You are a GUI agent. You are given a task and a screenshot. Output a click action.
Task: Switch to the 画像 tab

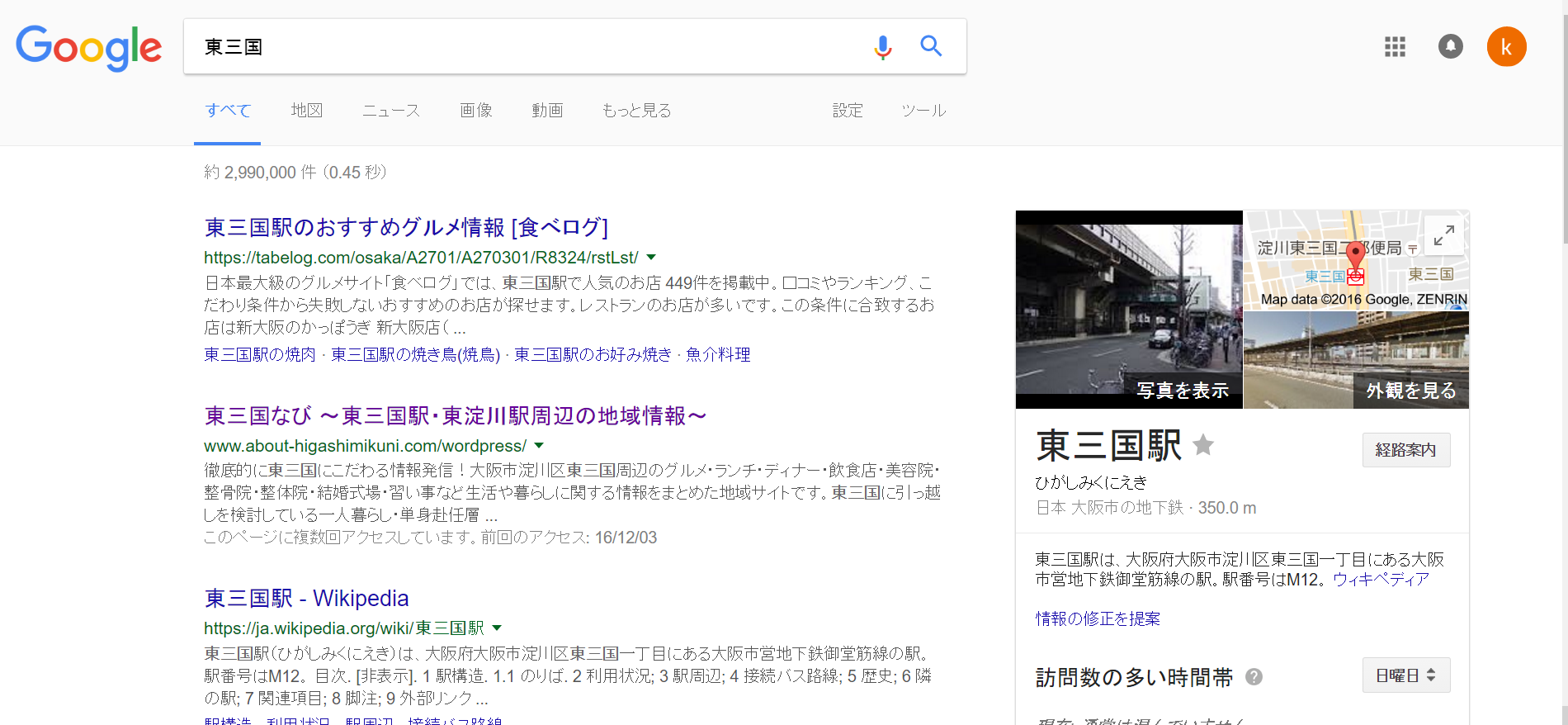tap(476, 111)
